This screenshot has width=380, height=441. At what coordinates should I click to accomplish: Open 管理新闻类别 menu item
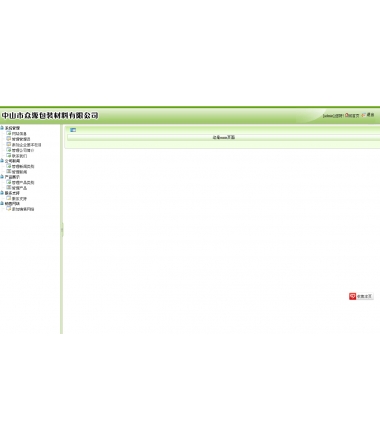point(23,166)
